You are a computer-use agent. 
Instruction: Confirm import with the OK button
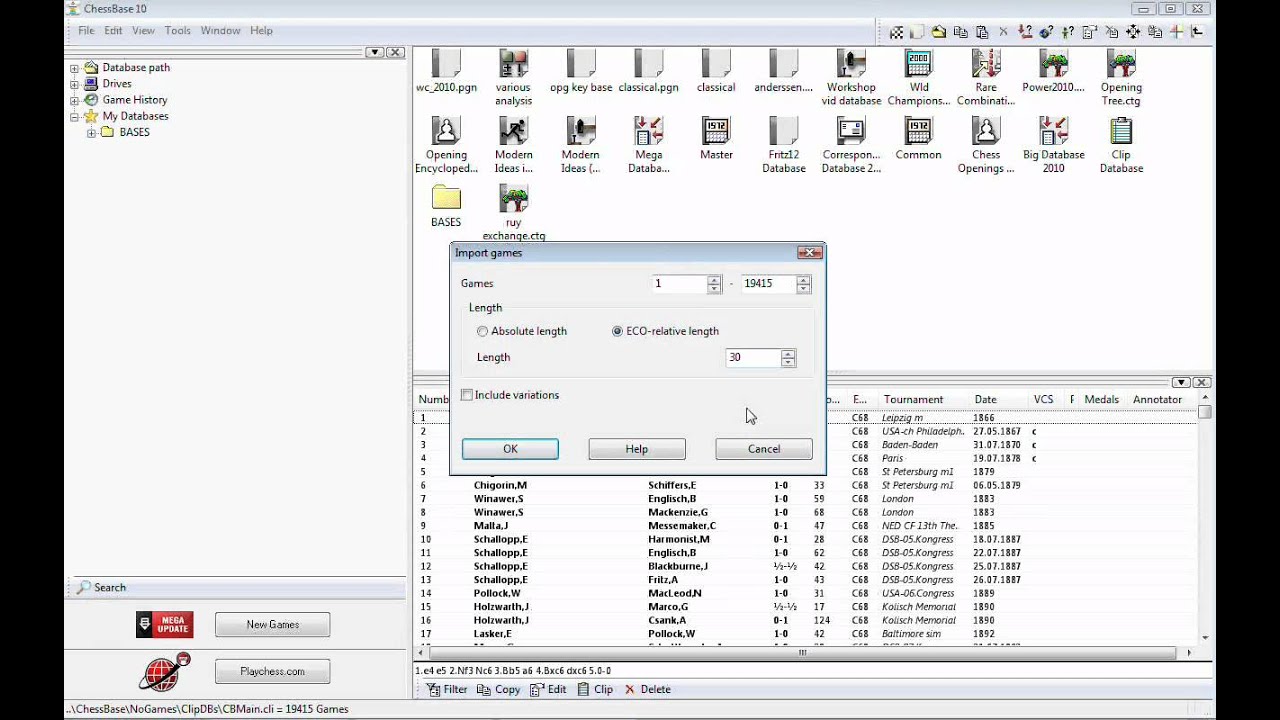(510, 449)
